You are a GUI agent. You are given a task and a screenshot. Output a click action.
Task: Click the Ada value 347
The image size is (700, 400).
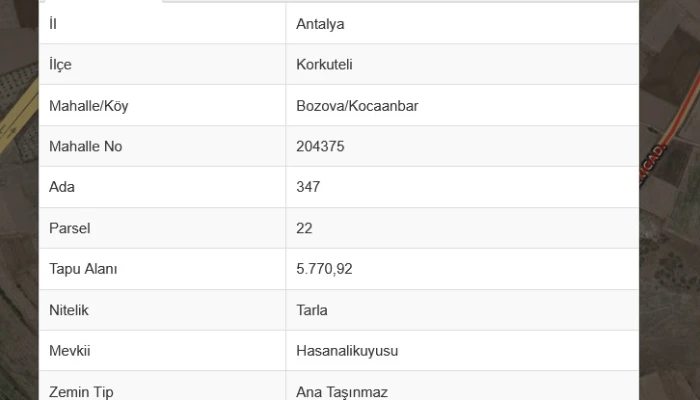click(308, 187)
